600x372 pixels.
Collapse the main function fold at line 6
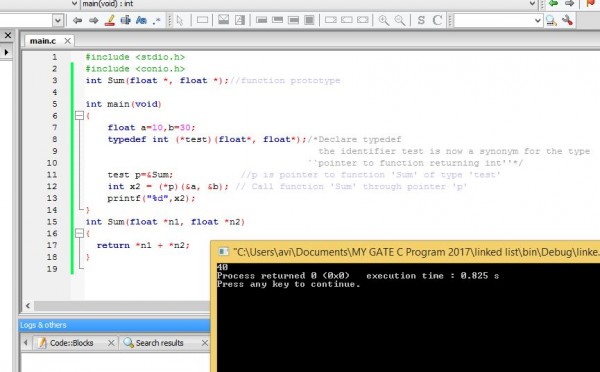(x=79, y=116)
